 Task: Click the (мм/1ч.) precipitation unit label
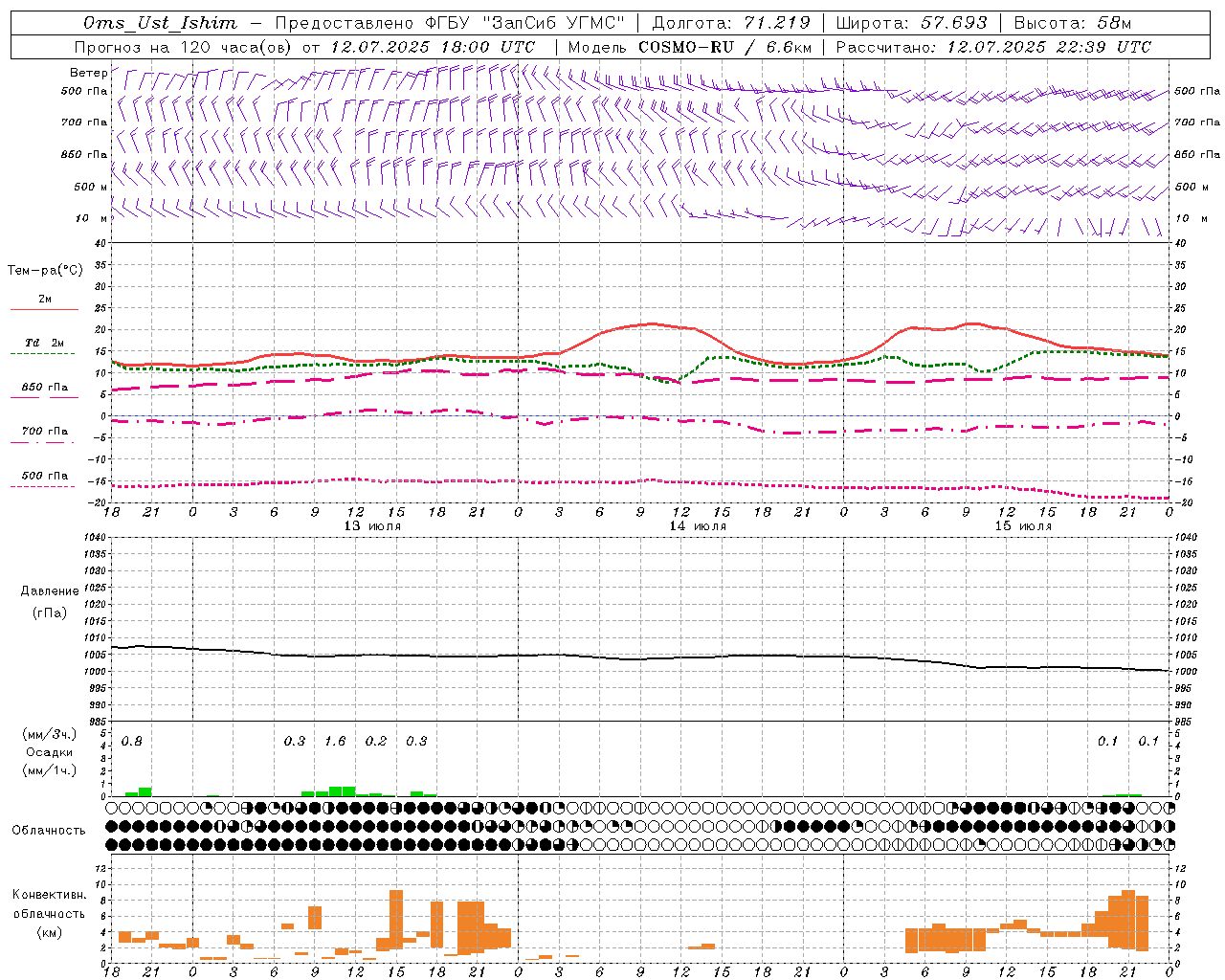pyautogui.click(x=50, y=770)
